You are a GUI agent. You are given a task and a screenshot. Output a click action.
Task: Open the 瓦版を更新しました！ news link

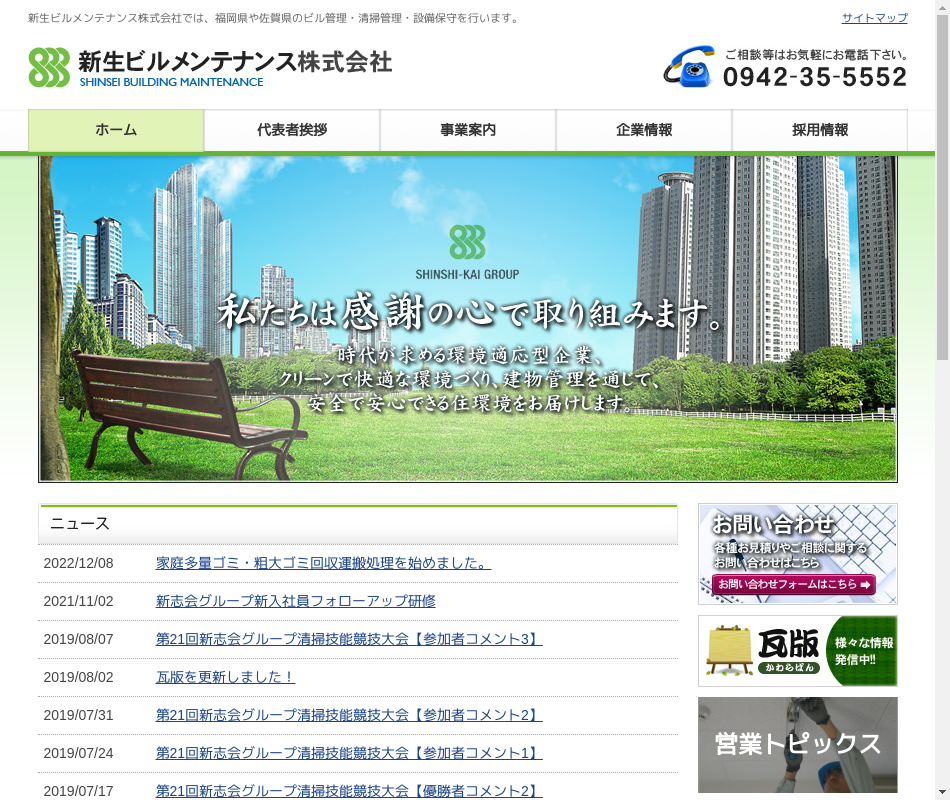tap(225, 677)
